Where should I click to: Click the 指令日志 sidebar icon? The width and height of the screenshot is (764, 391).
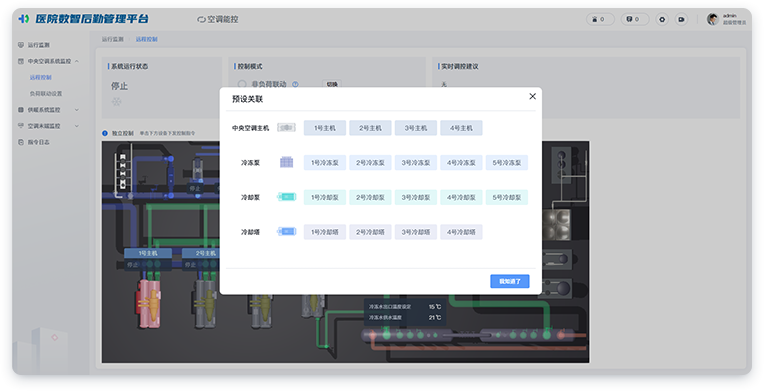(20, 142)
